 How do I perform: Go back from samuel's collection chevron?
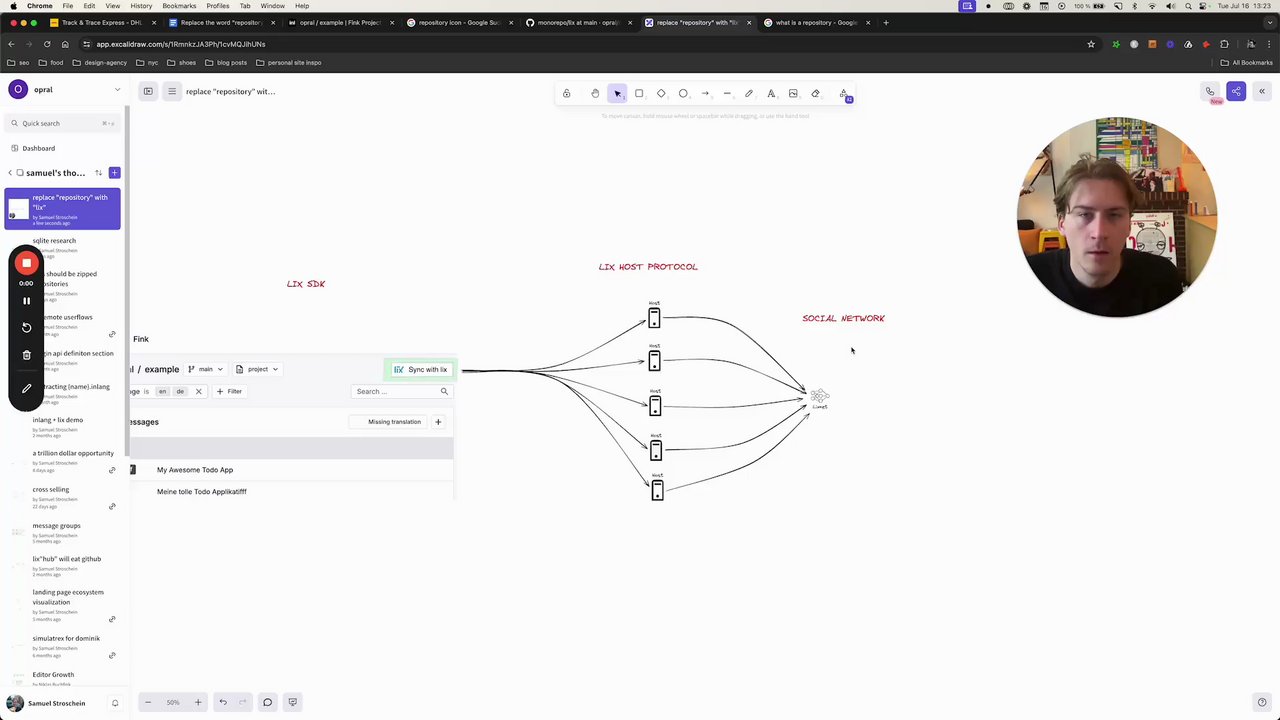click(10, 173)
